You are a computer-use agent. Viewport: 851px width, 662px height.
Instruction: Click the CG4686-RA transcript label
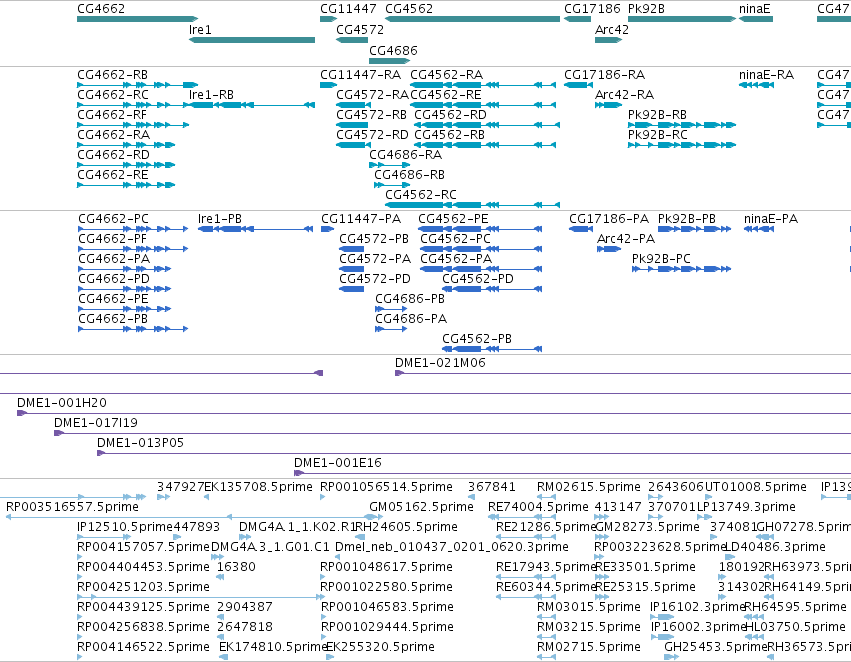click(x=405, y=155)
